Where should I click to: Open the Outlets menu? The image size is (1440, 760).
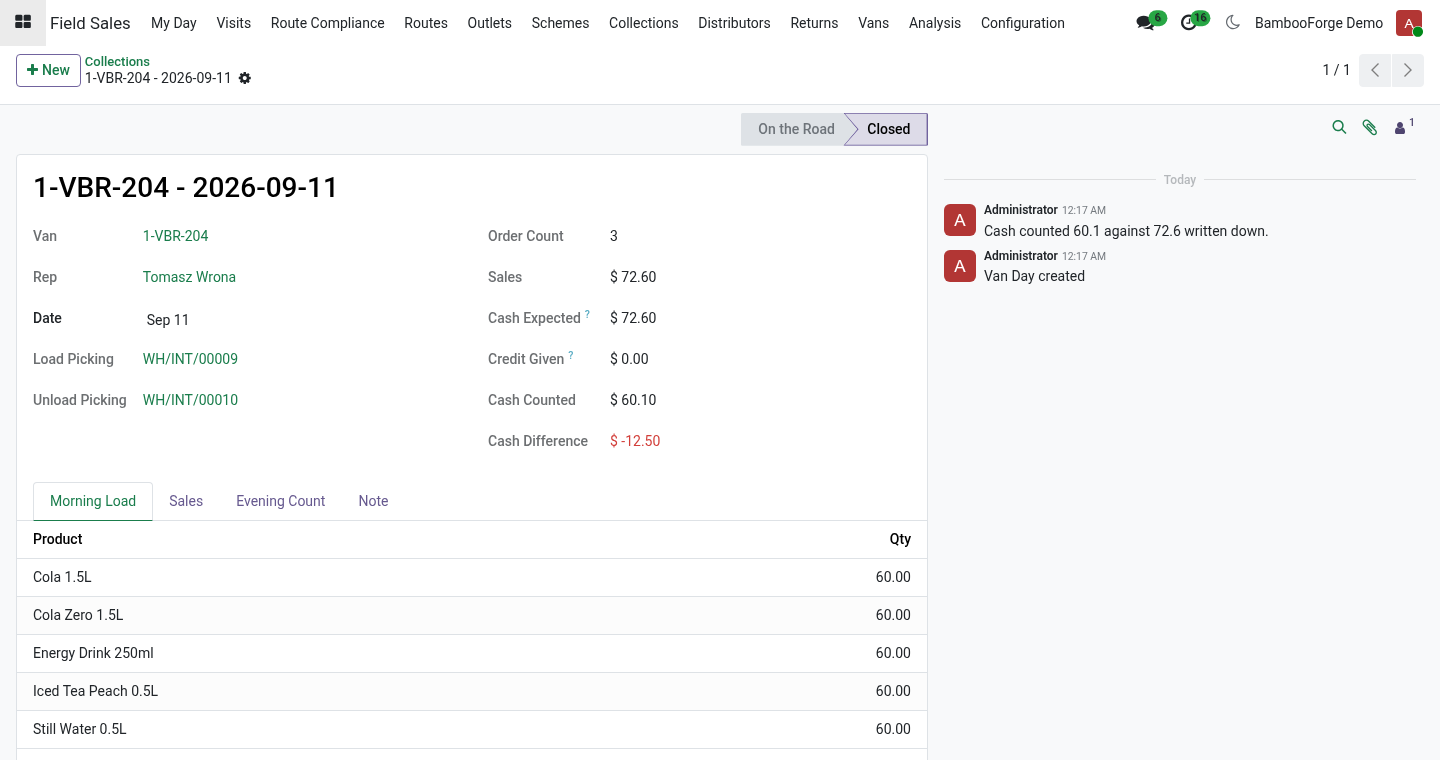pos(490,23)
